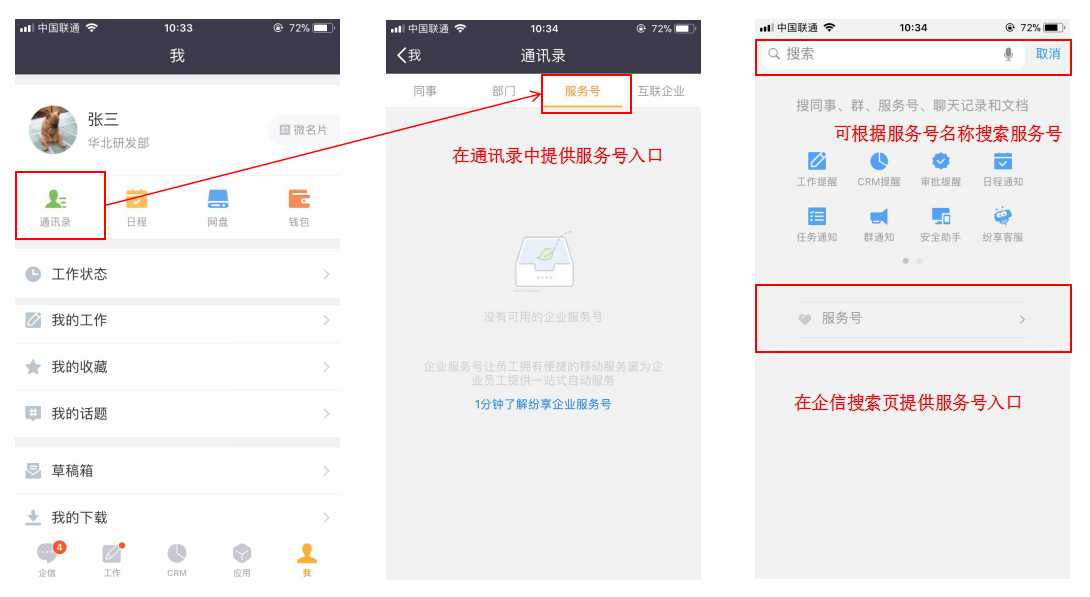Click the 我的工作 pencil icon
1090x597 pixels.
[x=33, y=320]
